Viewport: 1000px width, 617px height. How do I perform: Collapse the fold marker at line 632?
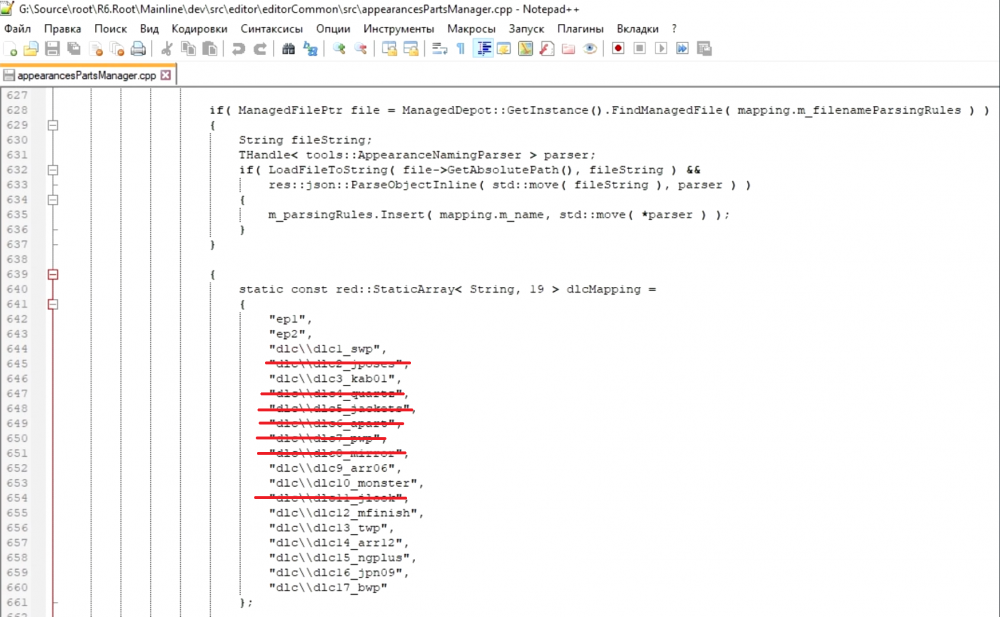(x=54, y=170)
